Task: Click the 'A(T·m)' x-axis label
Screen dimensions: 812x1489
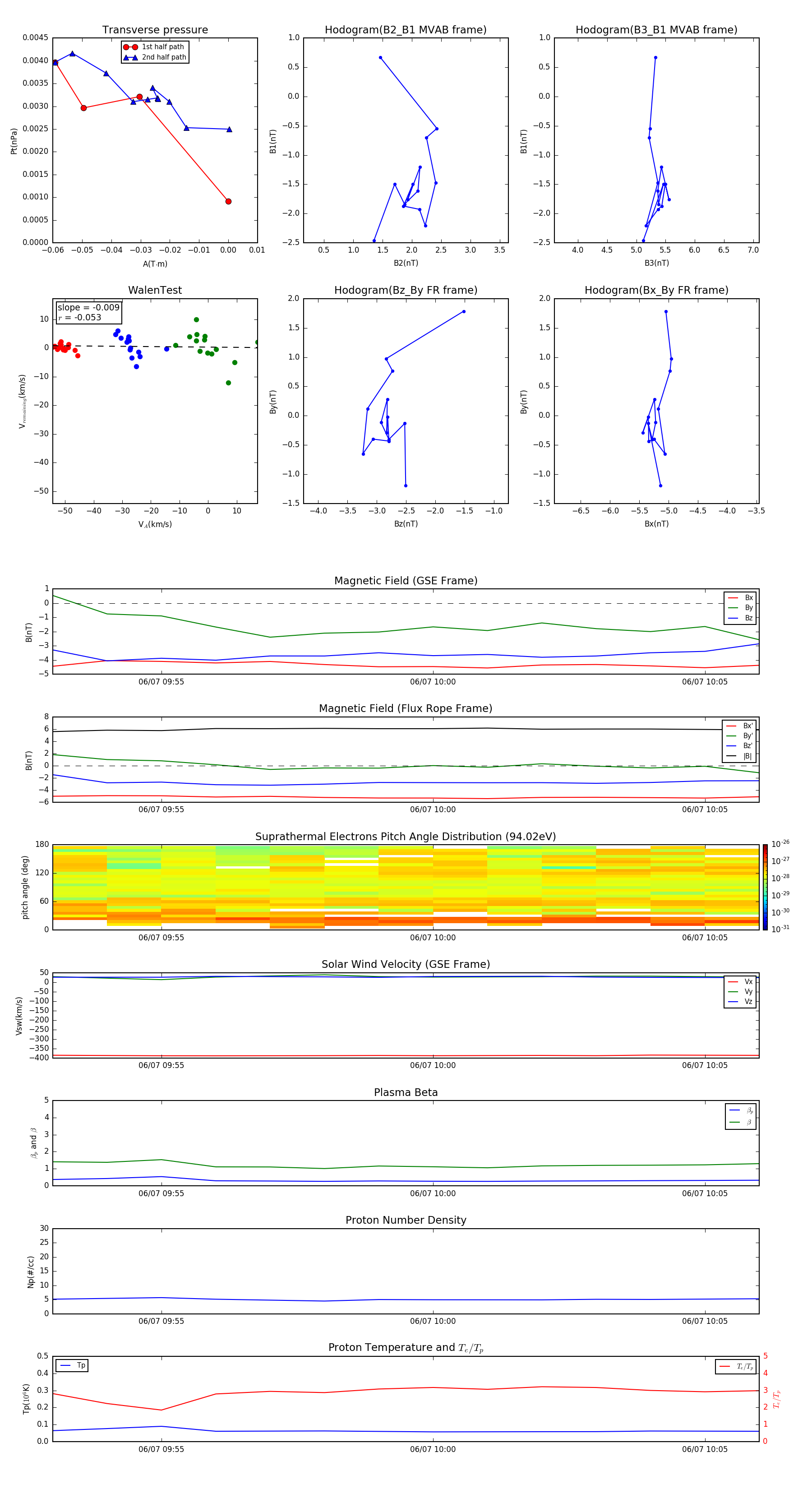Action: coord(155,264)
